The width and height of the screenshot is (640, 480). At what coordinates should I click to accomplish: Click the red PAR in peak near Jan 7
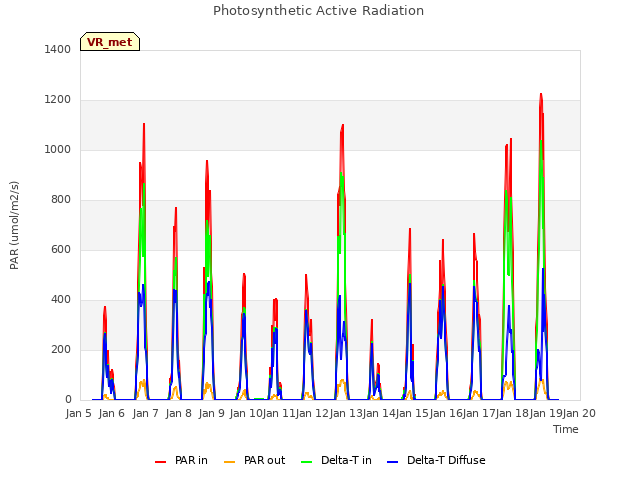(x=144, y=124)
